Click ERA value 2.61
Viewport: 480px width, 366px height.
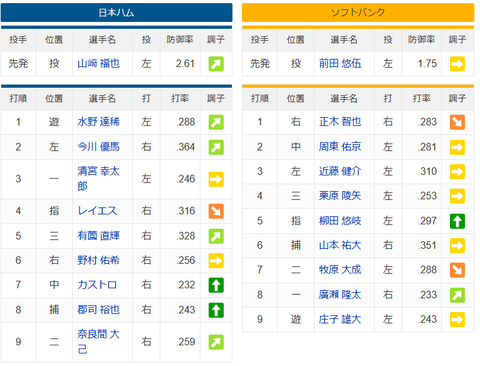[185, 63]
